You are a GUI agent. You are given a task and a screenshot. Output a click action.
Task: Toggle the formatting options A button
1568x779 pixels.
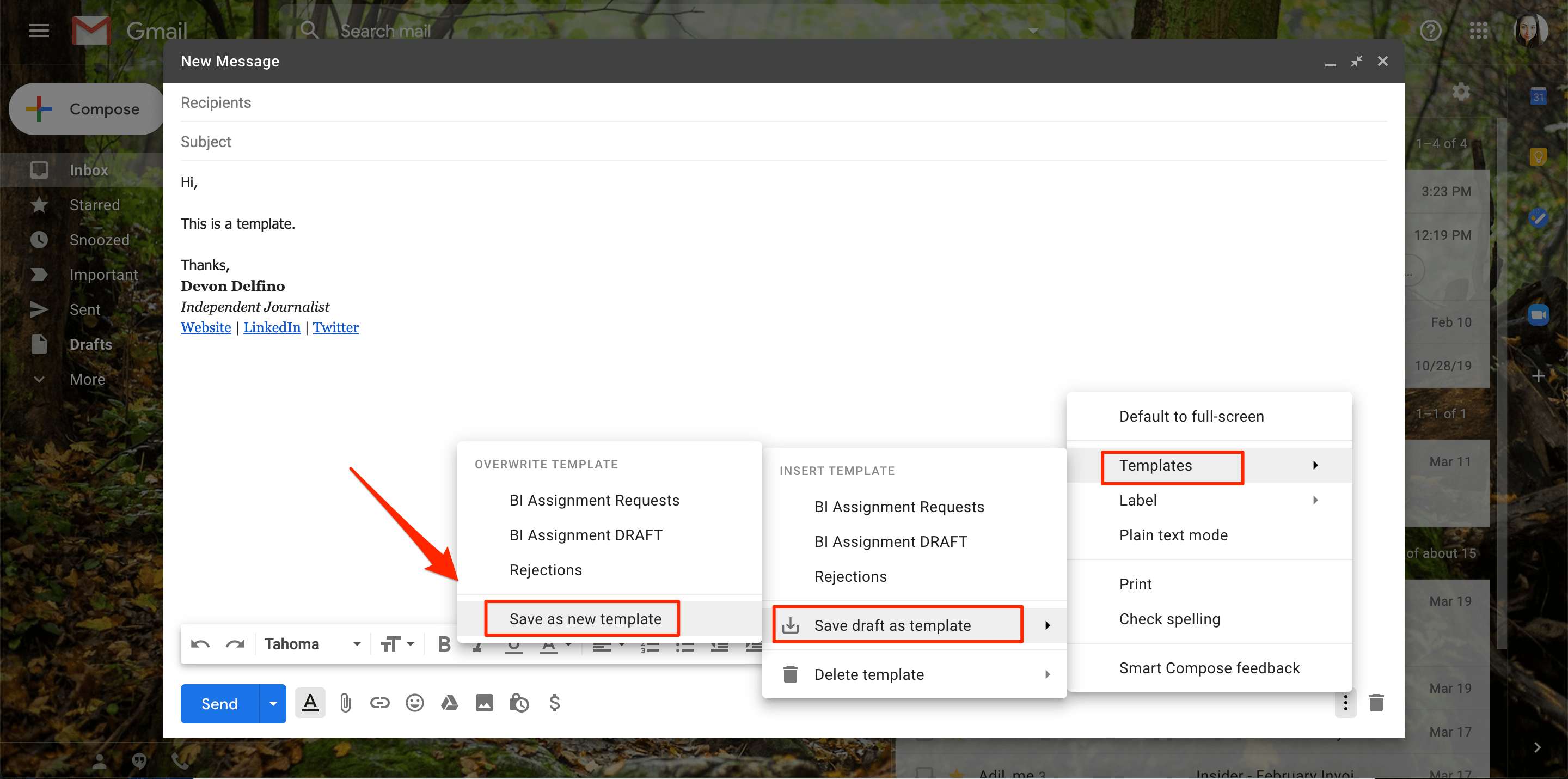coord(310,703)
